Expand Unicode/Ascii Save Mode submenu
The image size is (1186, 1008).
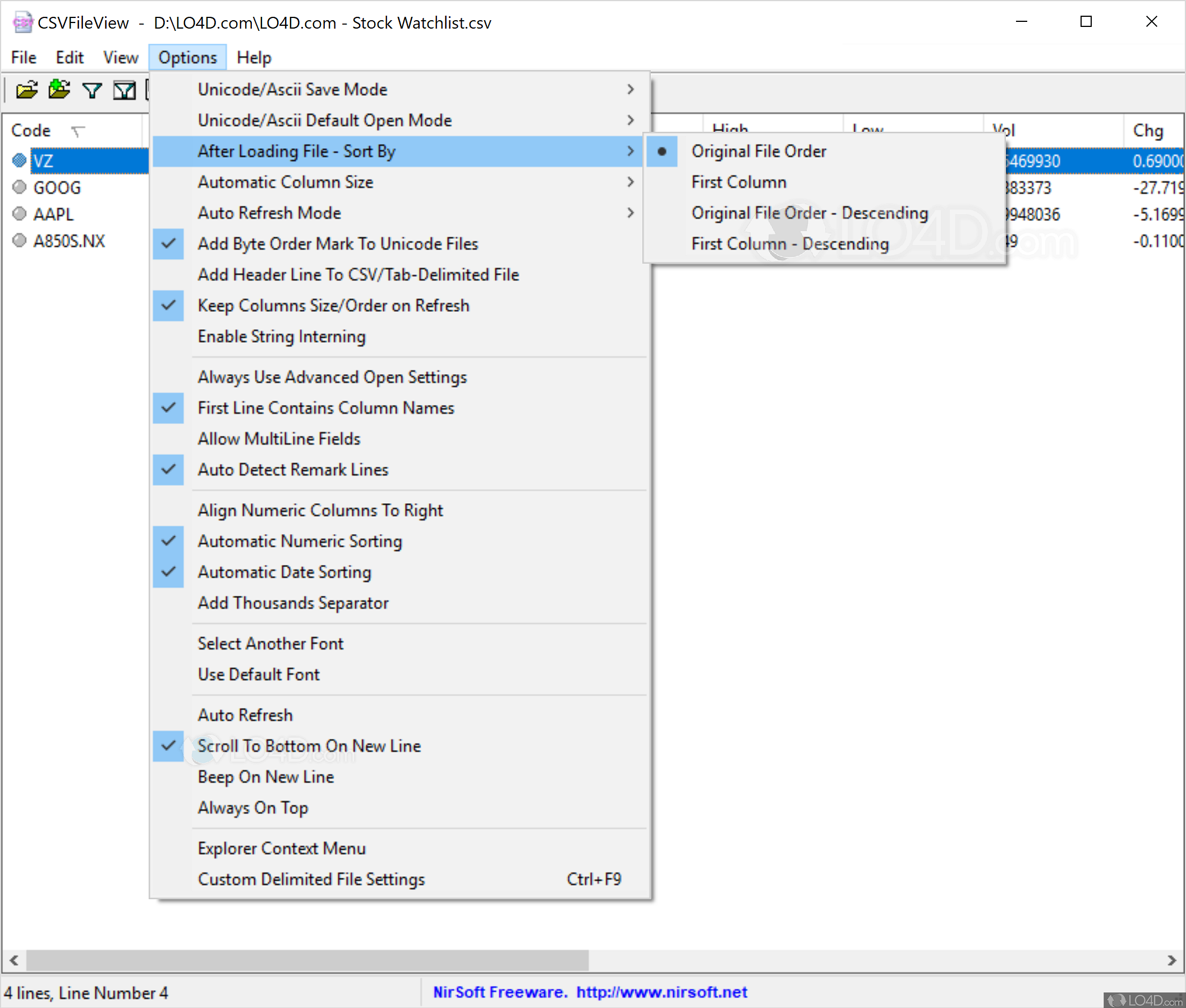point(401,90)
